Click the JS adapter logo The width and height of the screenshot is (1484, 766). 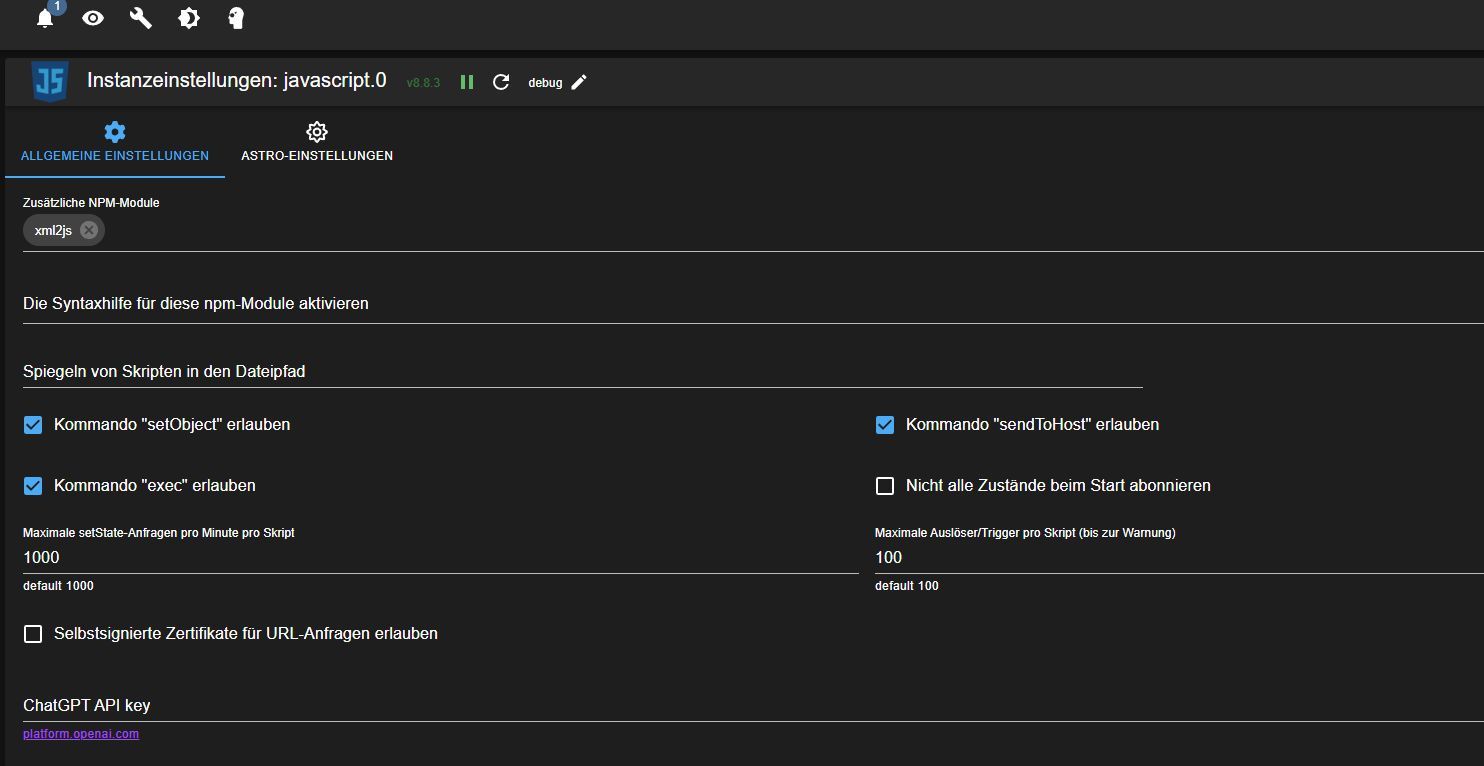pos(49,81)
